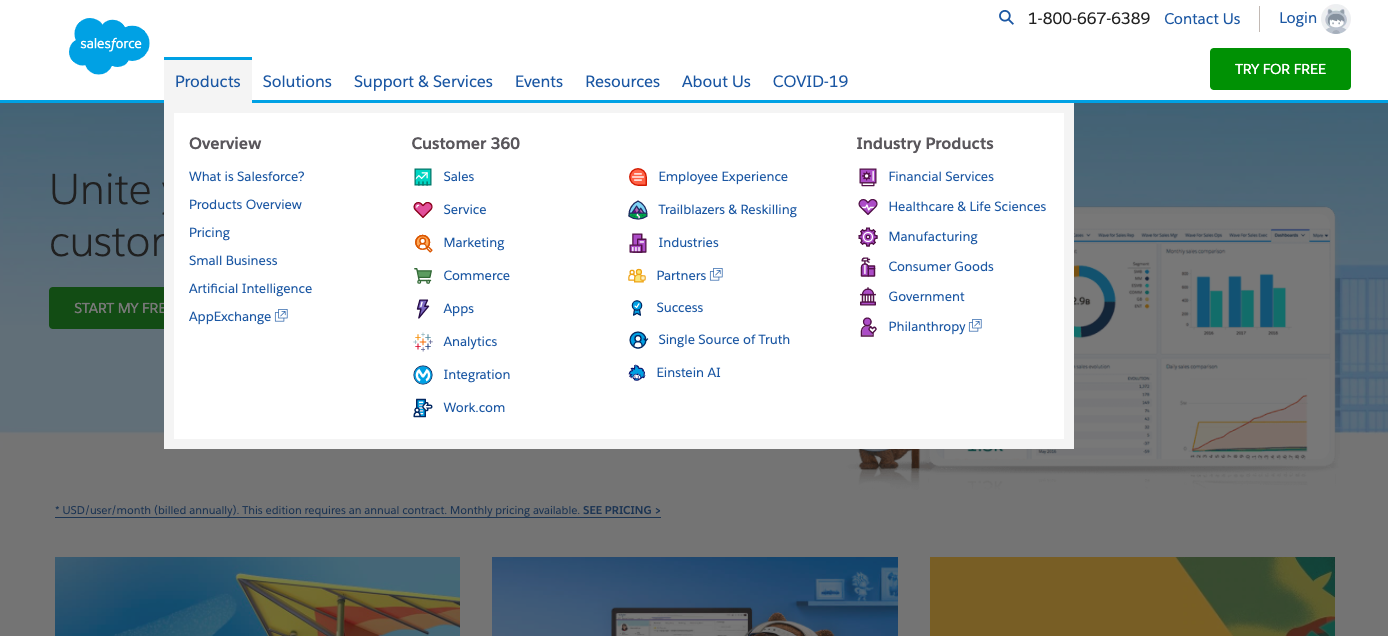The width and height of the screenshot is (1388, 636).
Task: Open the Support & Services menu
Action: point(423,81)
